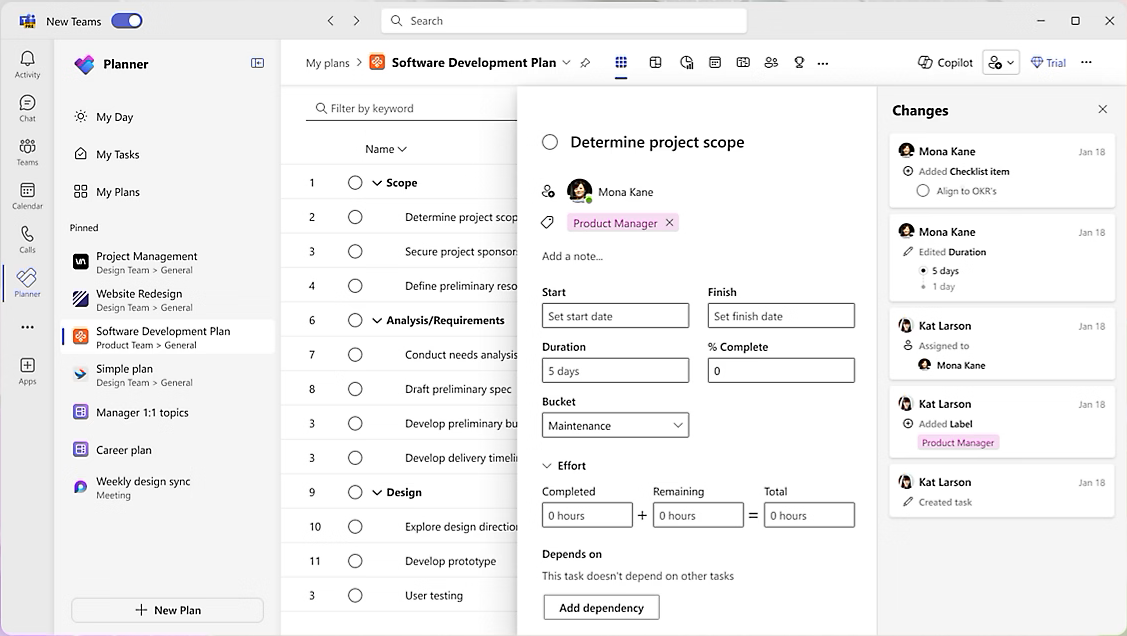The width and height of the screenshot is (1127, 636).
Task: Navigate to My plans breadcrumb
Action: click(327, 63)
